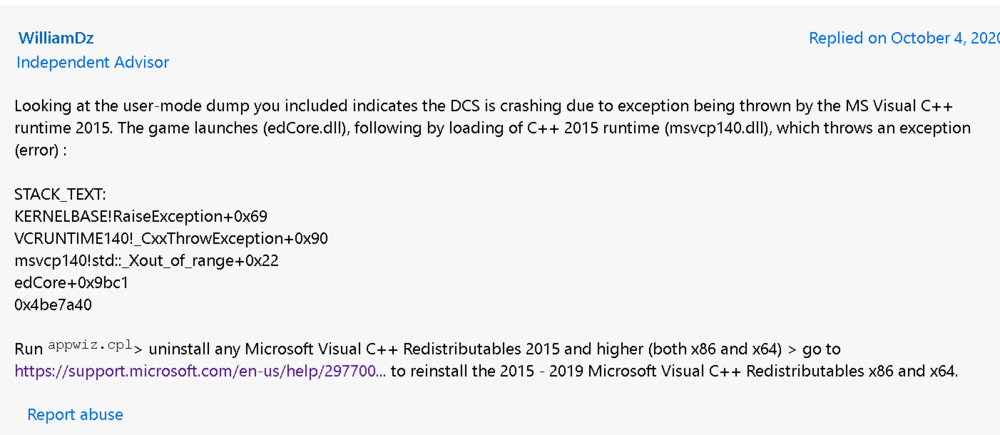The image size is (1000, 435).
Task: Click the 0x4be7a40 address line
Action: tap(53, 304)
